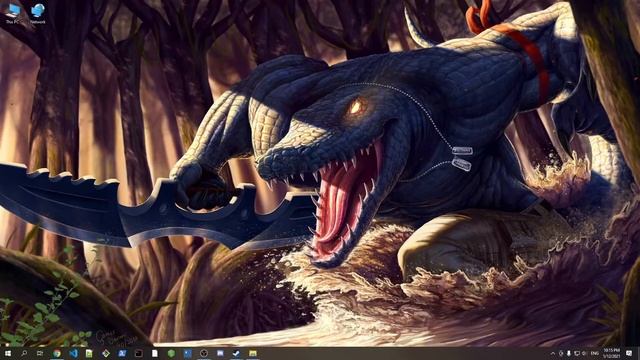This screenshot has width=640, height=360.
Task: Open the blue document taskbar app
Action: point(187,353)
